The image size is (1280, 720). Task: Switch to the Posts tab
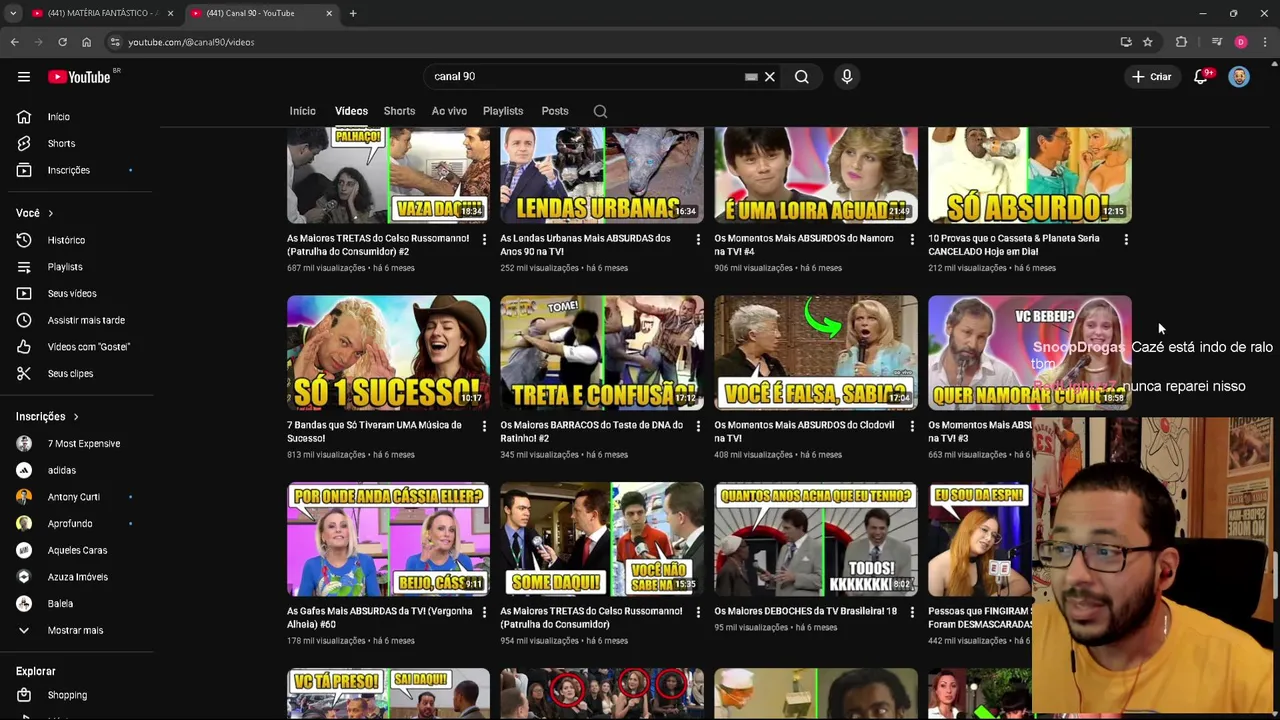click(x=555, y=111)
